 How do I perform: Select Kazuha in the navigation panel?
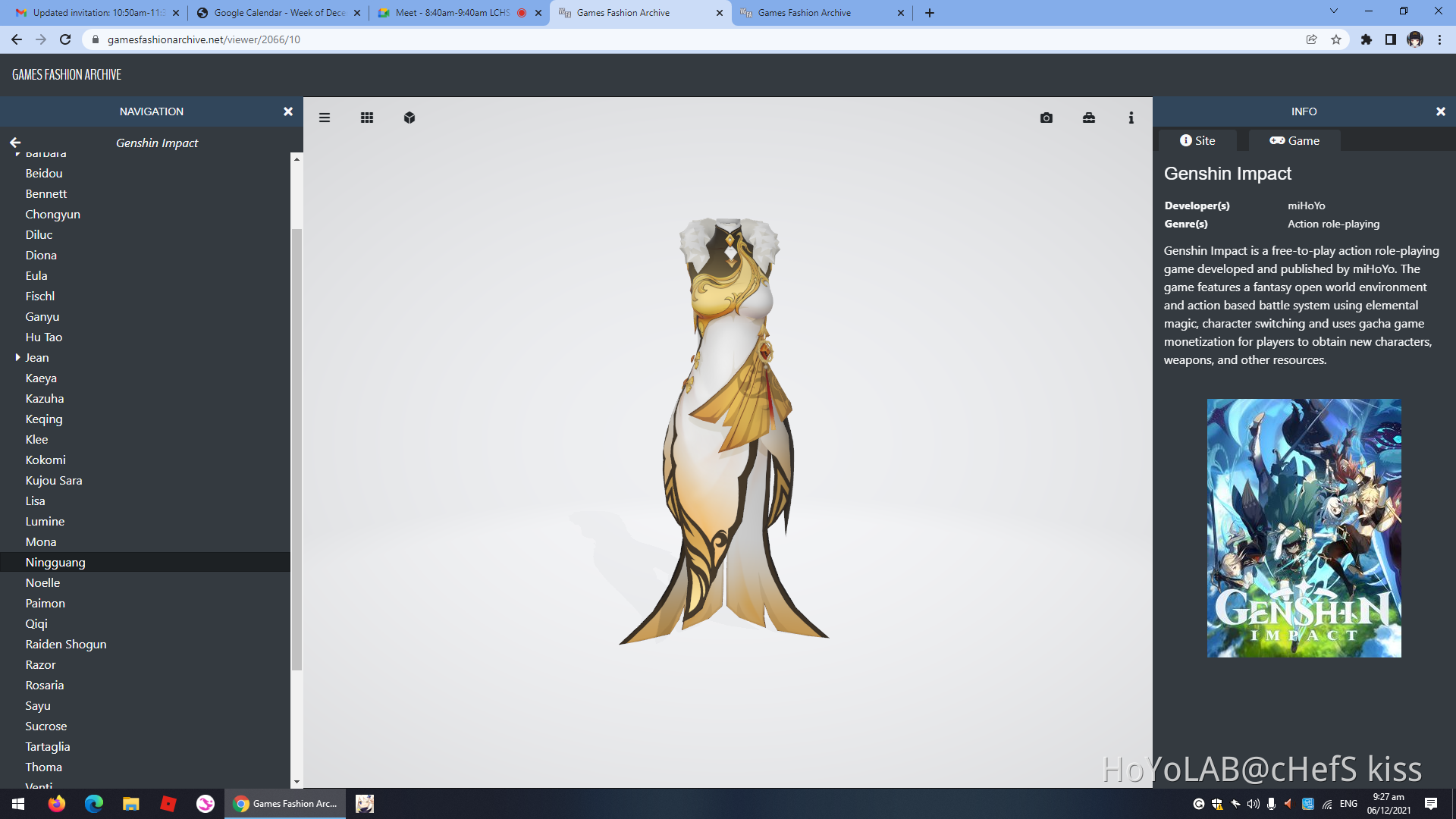click(45, 399)
